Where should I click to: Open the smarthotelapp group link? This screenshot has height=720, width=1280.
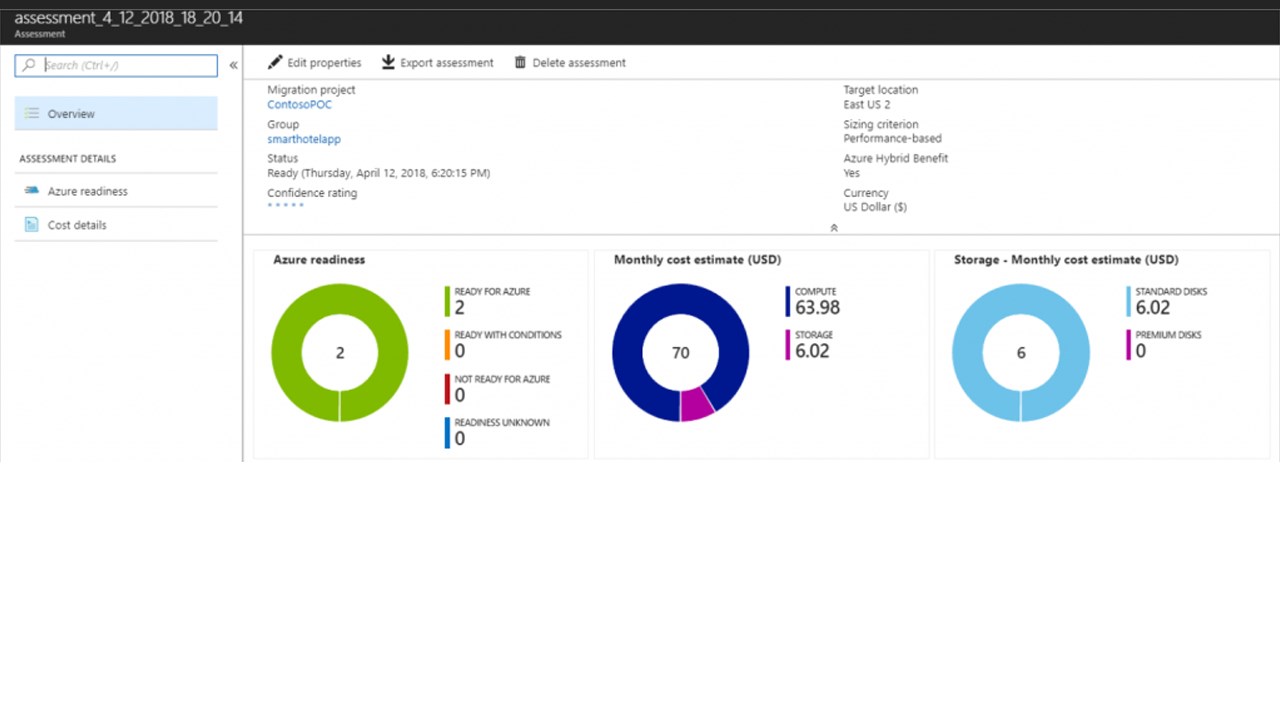click(x=304, y=139)
